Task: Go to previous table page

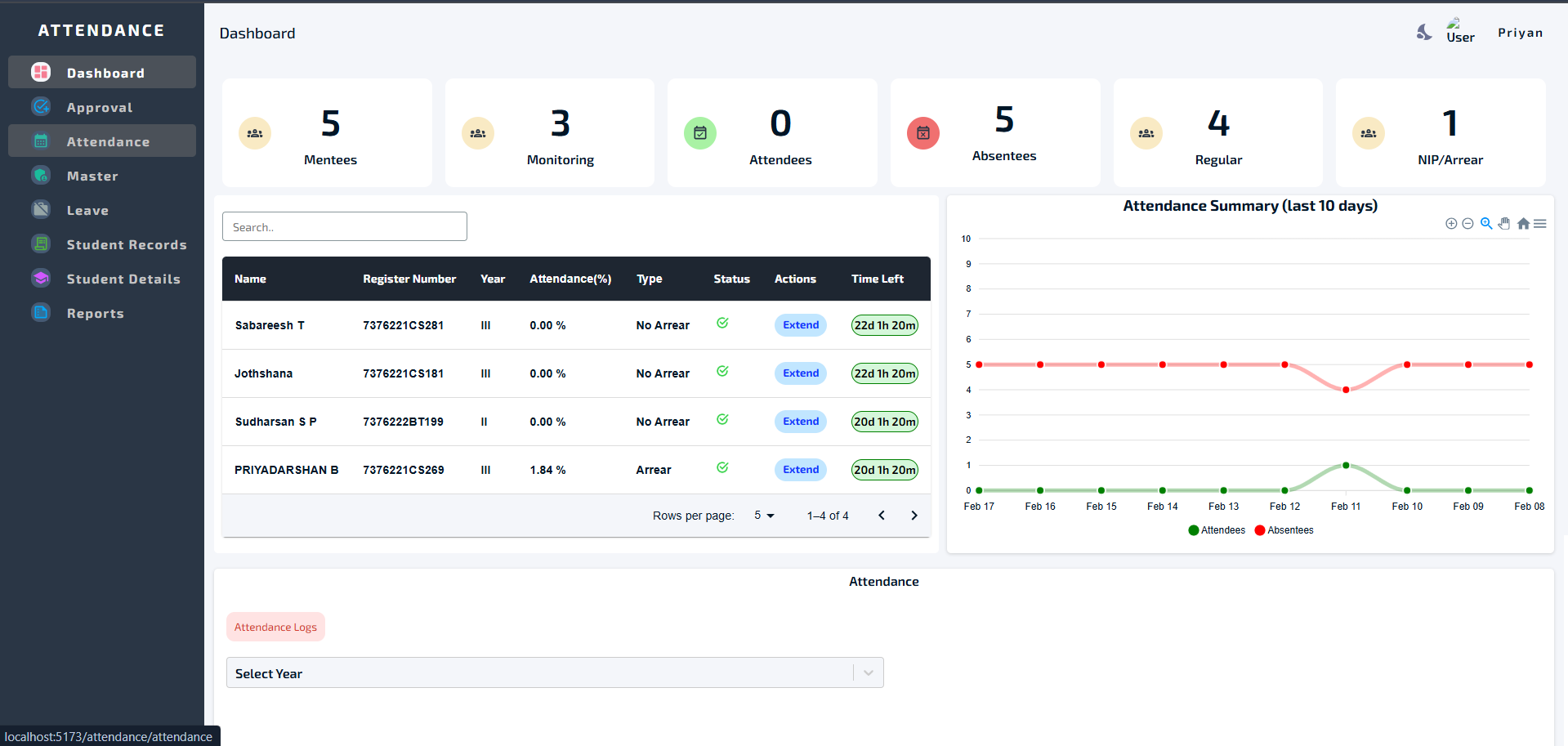Action: coord(882,516)
